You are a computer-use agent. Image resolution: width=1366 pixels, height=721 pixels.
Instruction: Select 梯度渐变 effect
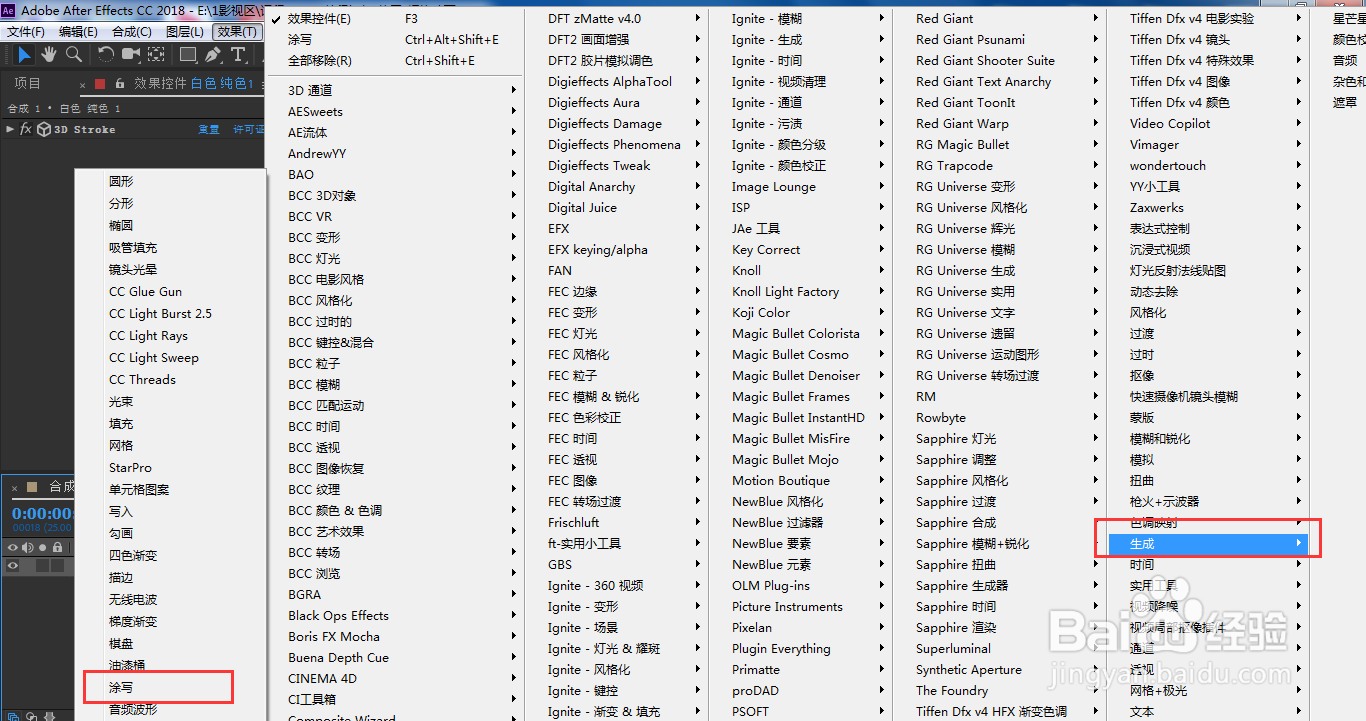point(170,621)
